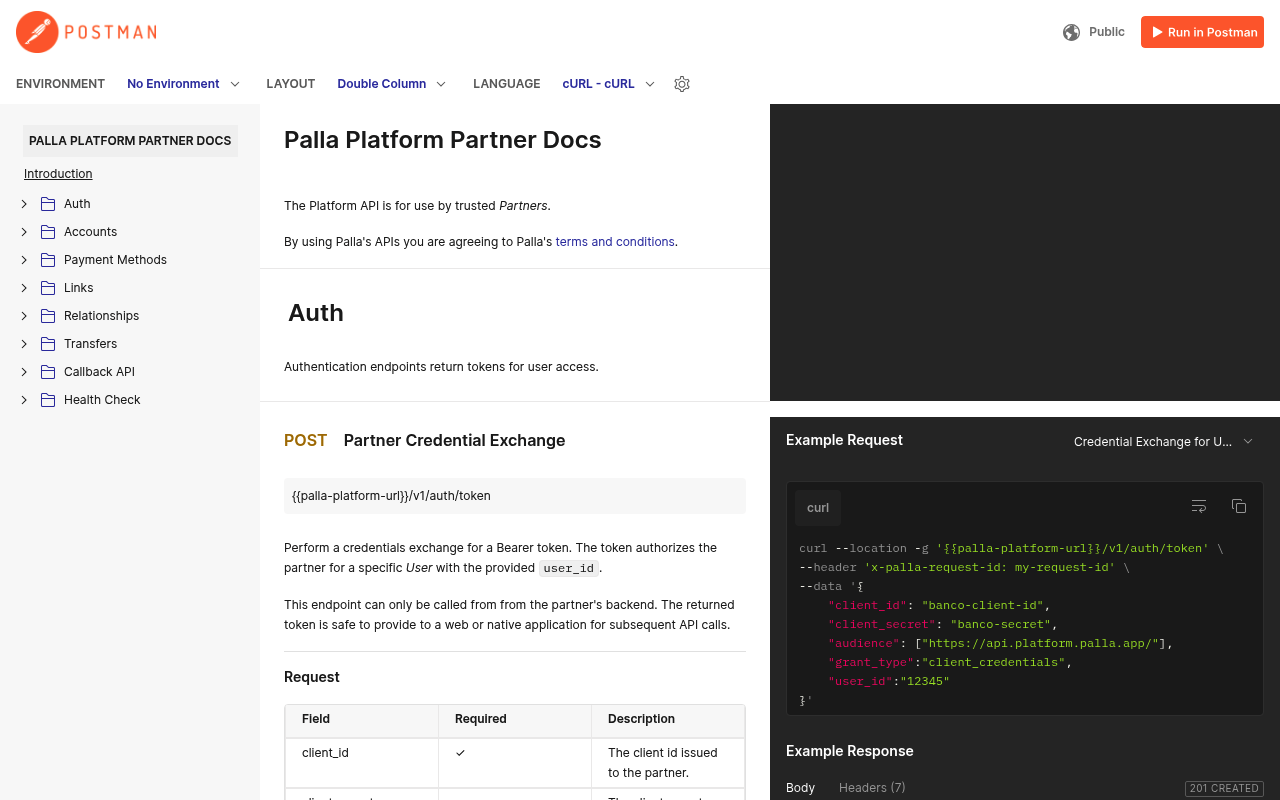
Task: Open the Credential Exchange example dropdown
Action: click(x=1163, y=441)
